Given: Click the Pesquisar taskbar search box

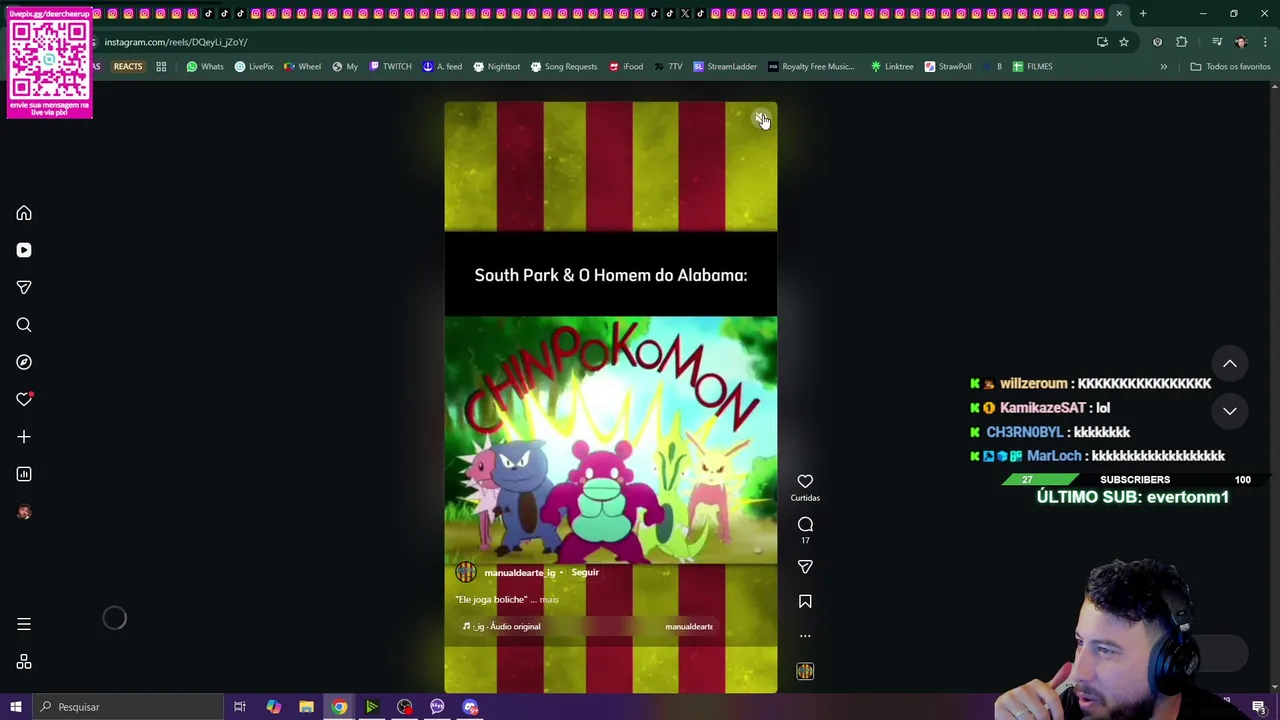Looking at the screenshot, I should (128, 707).
